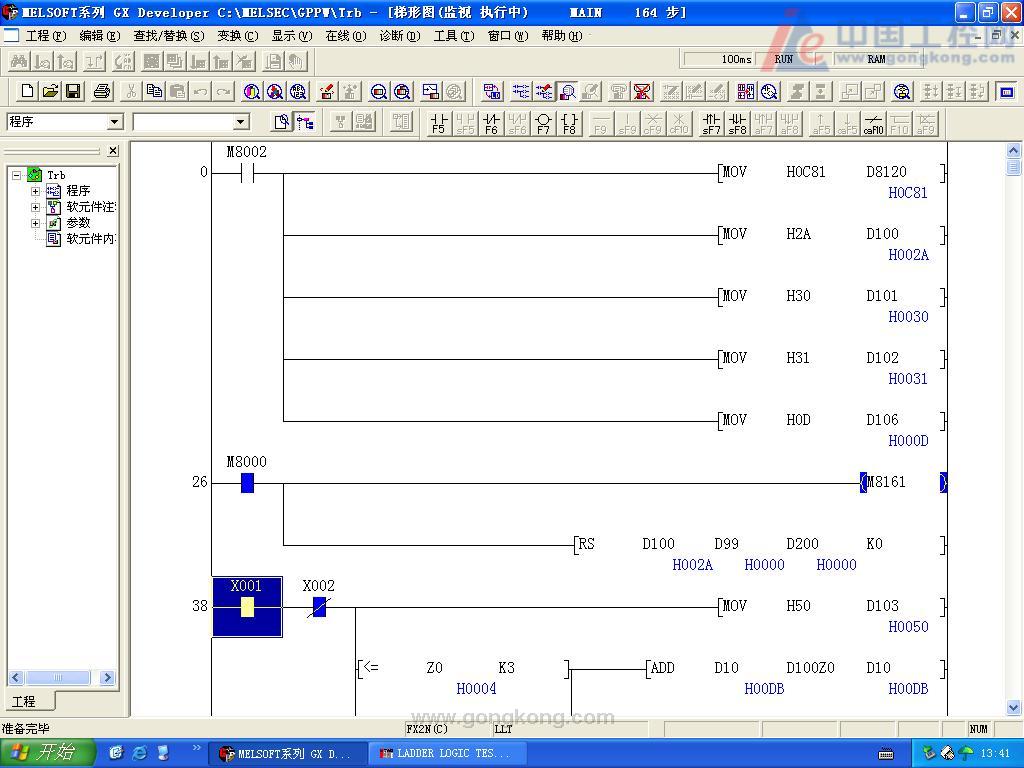The image size is (1024, 768).
Task: Click the New project icon
Action: pyautogui.click(x=27, y=92)
